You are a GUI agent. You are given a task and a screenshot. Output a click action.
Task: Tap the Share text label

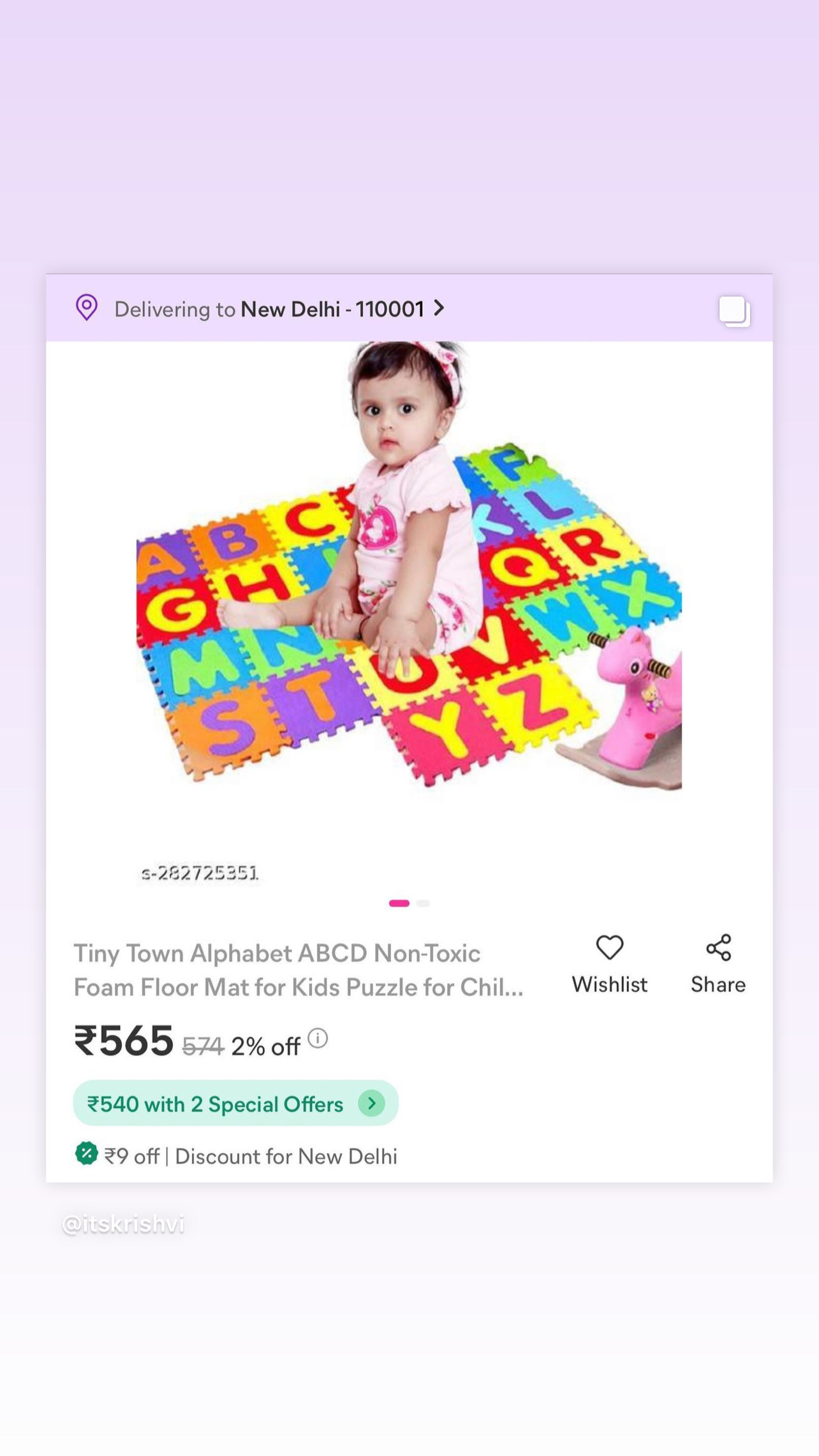click(718, 984)
